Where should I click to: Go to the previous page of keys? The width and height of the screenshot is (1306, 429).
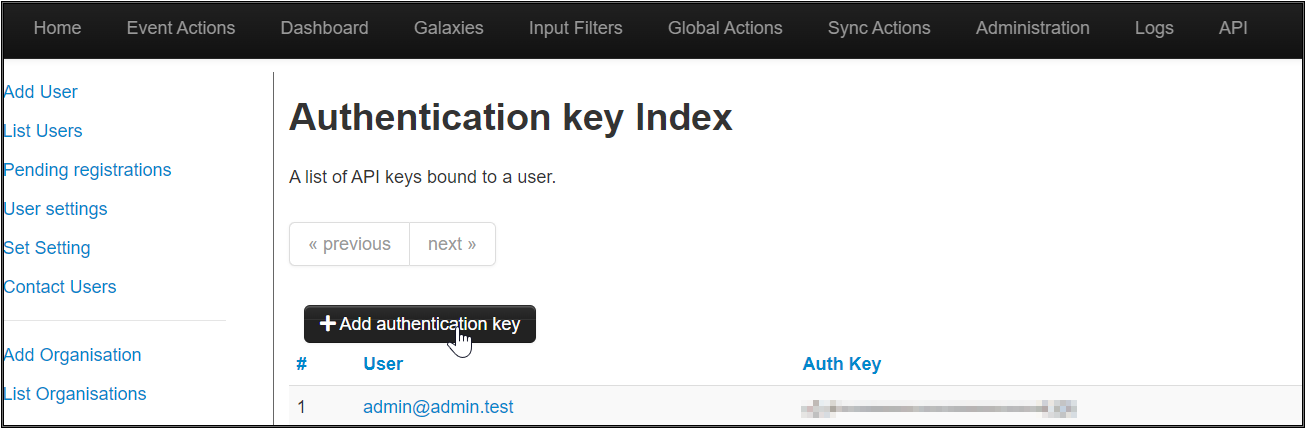click(349, 244)
